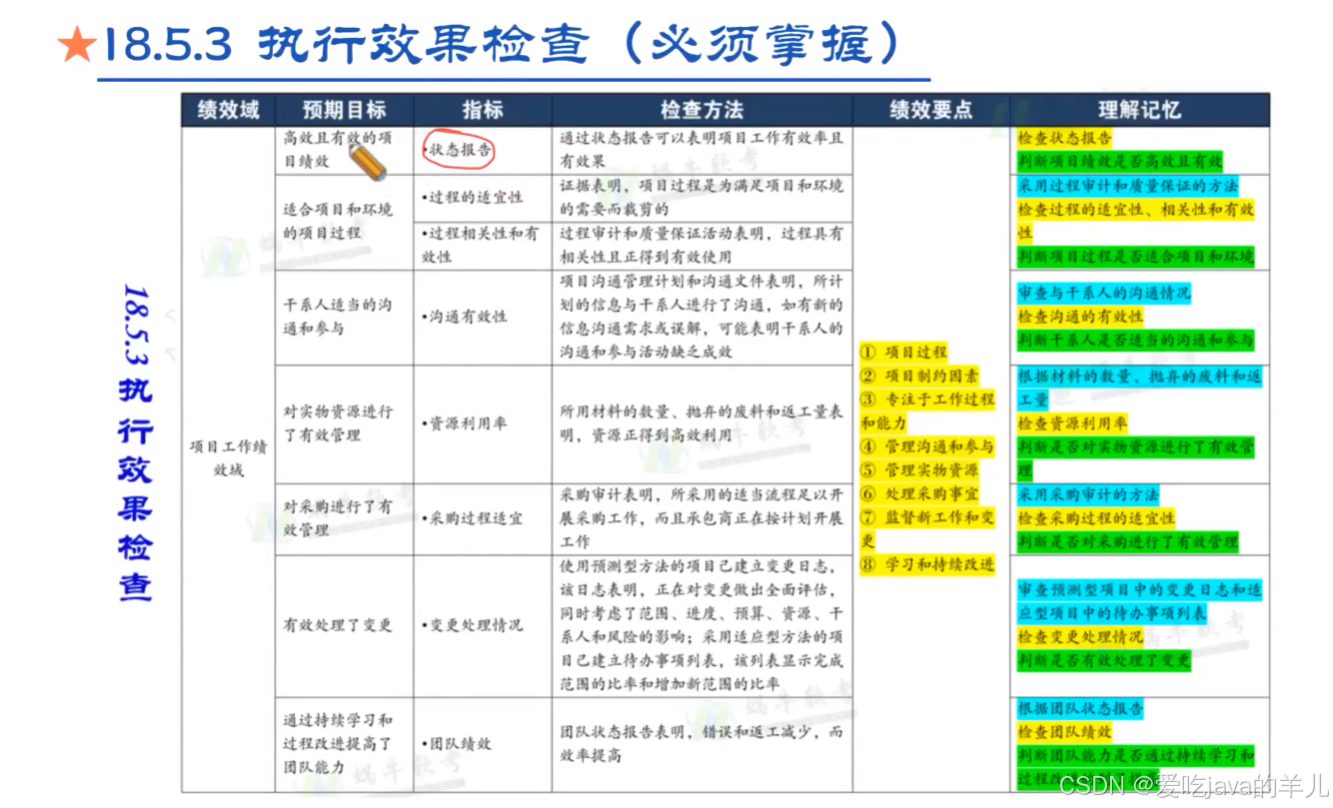
Task: Select the goal '干系人适当的沟通和参与'
Action: [336, 317]
